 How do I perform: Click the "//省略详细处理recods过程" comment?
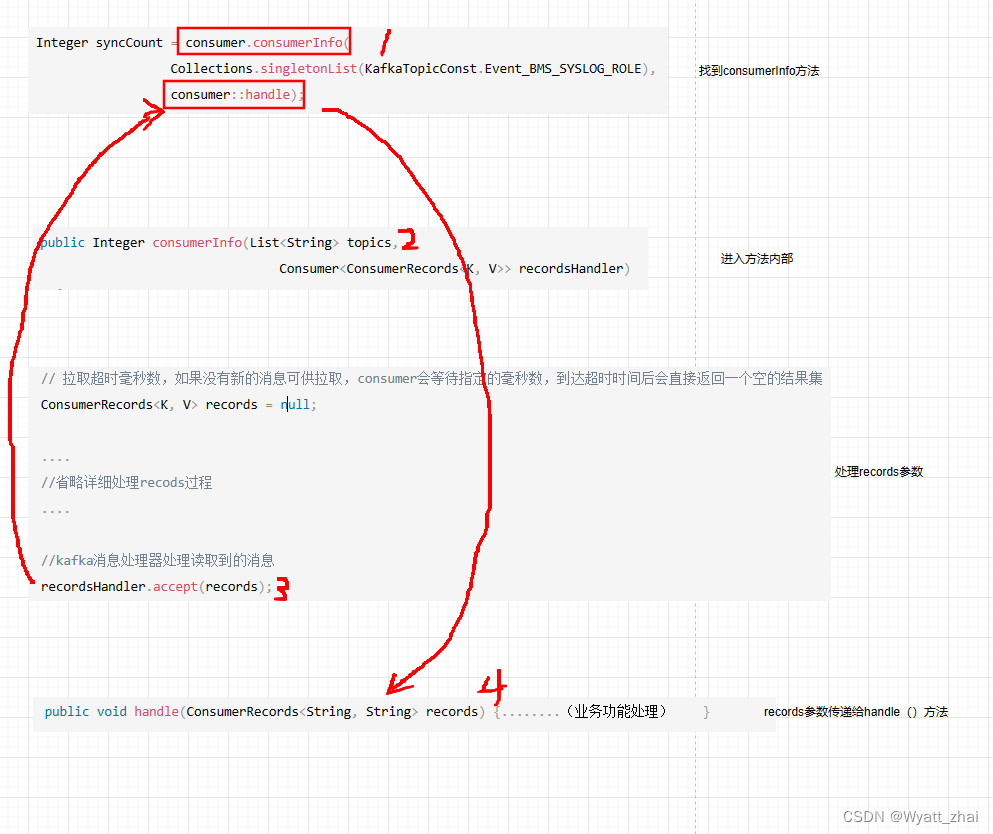[x=127, y=483]
